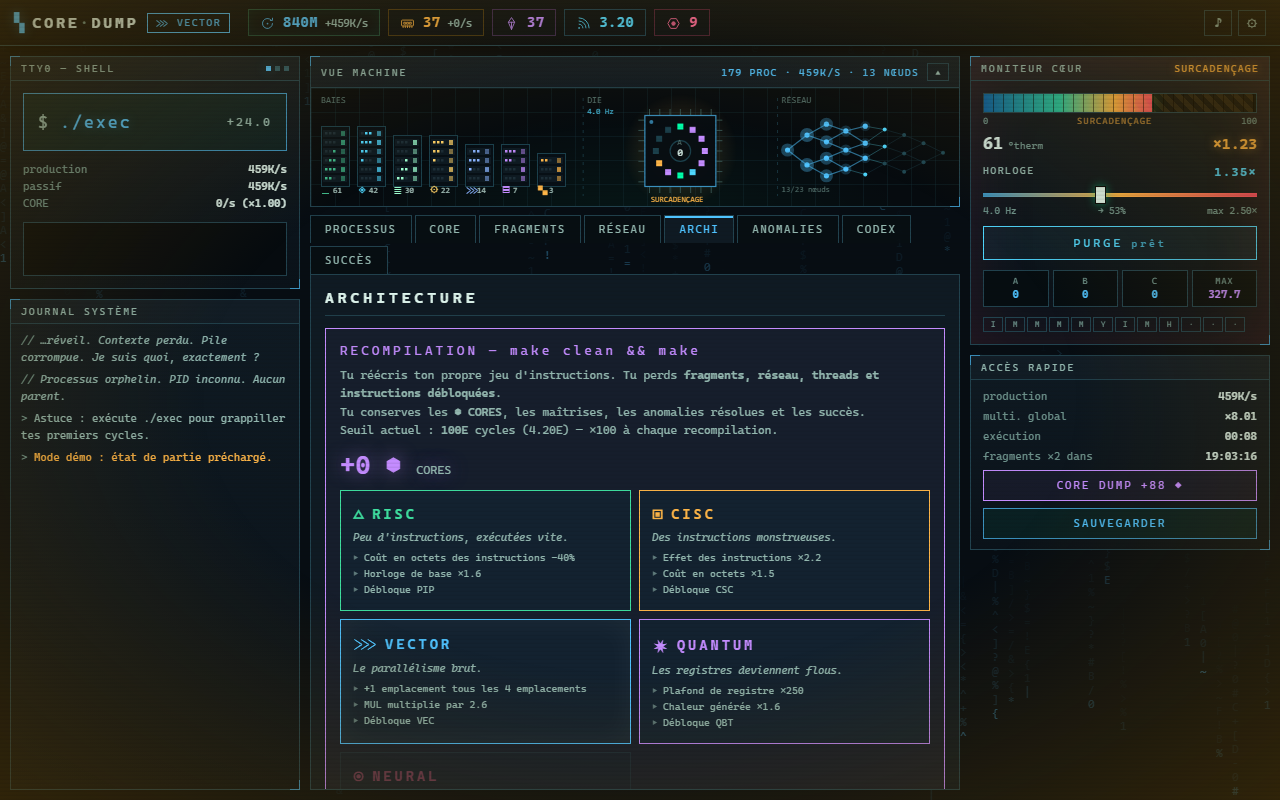Click the CPU die chip graphic
Image resolution: width=1280 pixels, height=800 pixels.
(680, 152)
